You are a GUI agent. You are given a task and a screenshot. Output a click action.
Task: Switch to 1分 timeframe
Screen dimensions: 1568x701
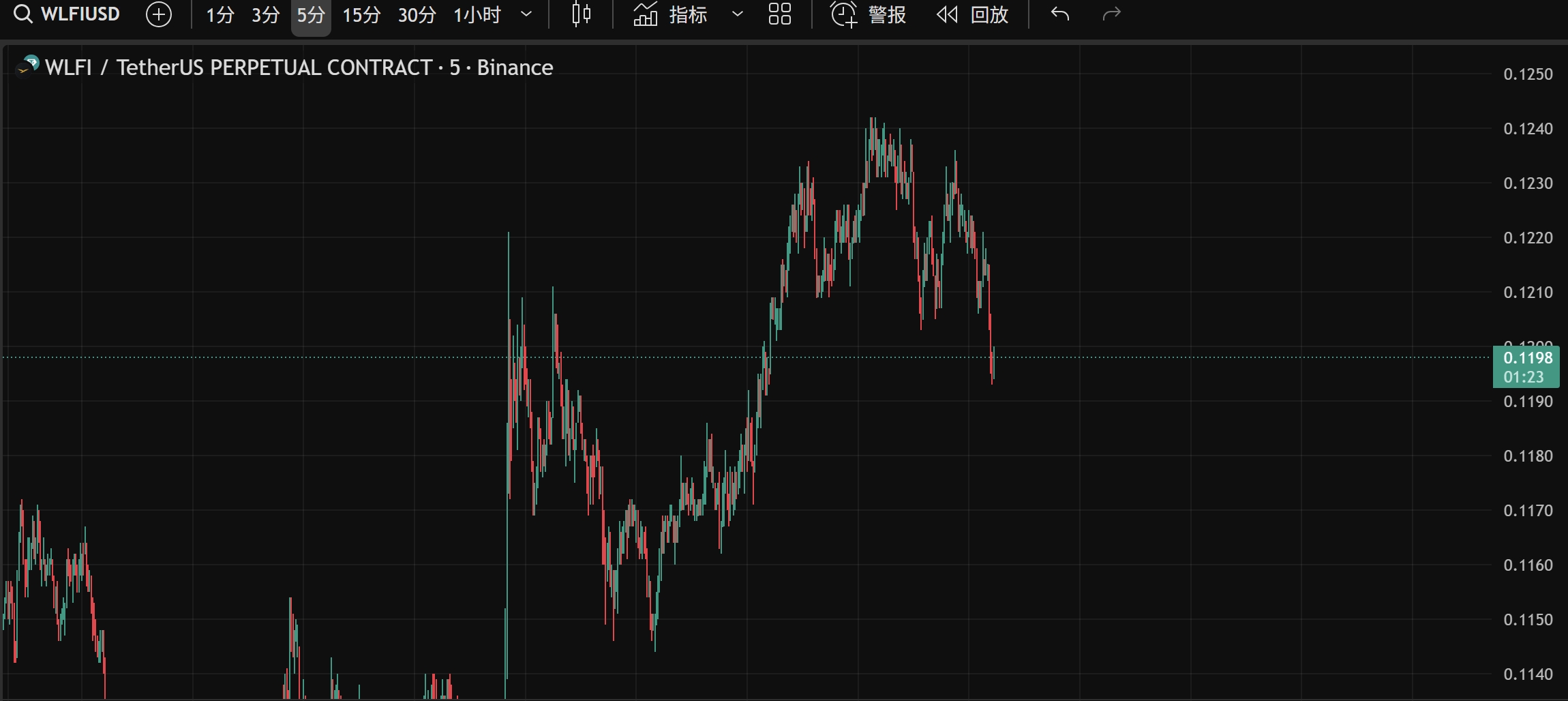pos(220,15)
